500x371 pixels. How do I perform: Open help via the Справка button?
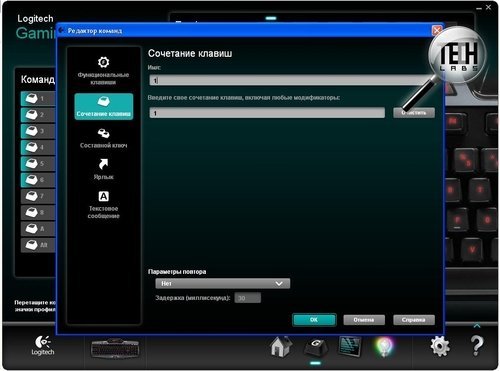click(414, 320)
